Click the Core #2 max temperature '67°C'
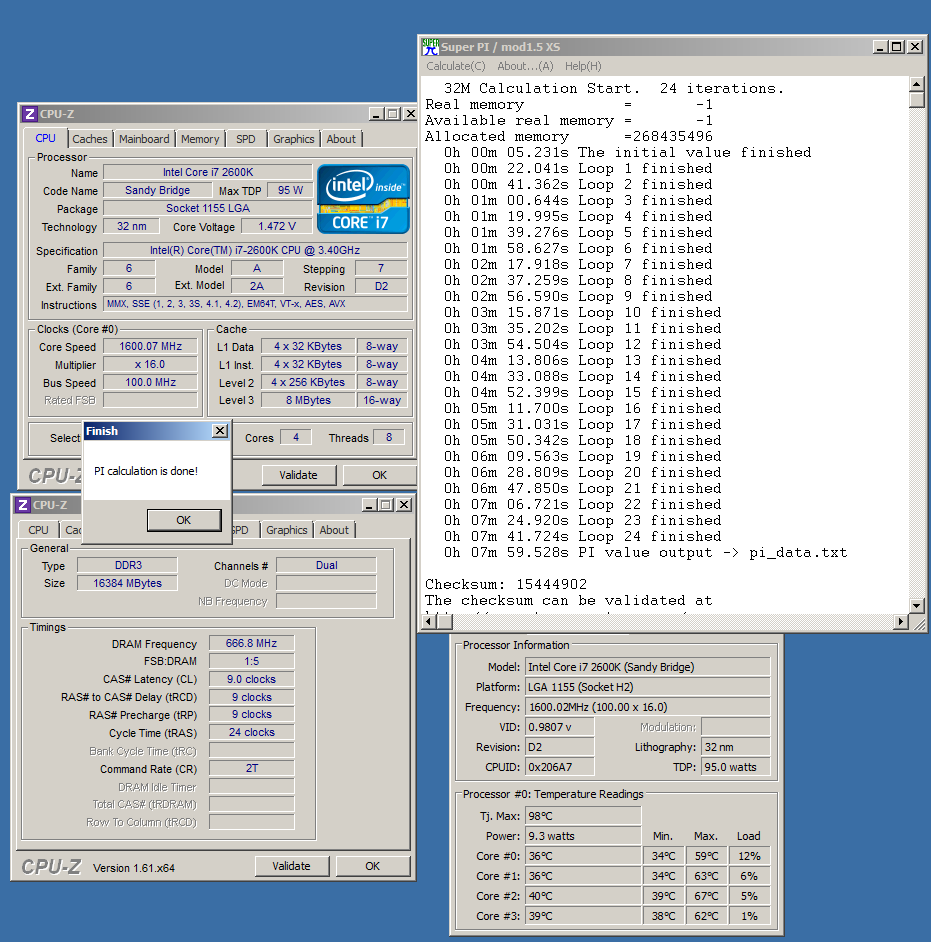931x942 pixels. (x=706, y=896)
